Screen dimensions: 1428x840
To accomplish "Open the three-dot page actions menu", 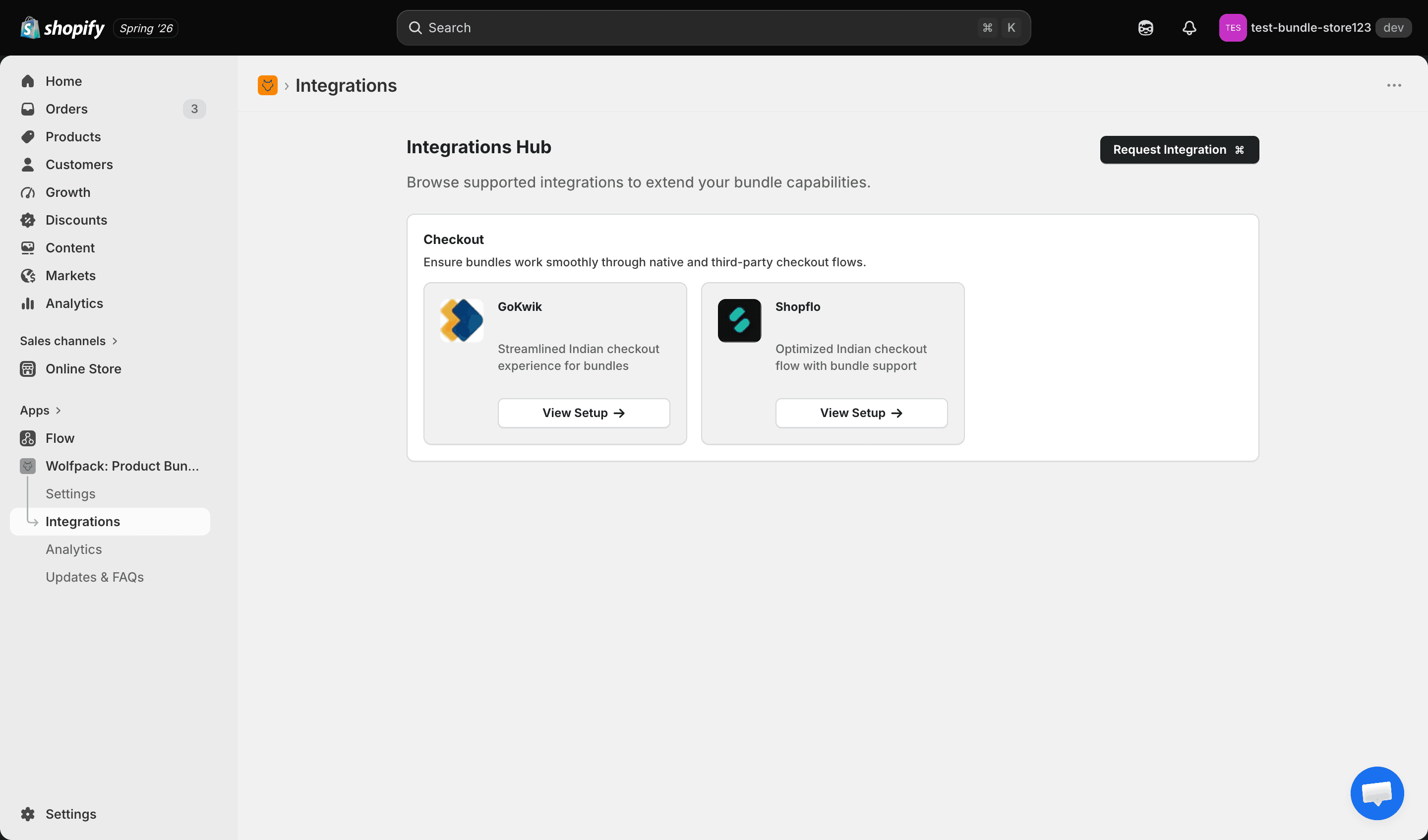I will [1393, 85].
